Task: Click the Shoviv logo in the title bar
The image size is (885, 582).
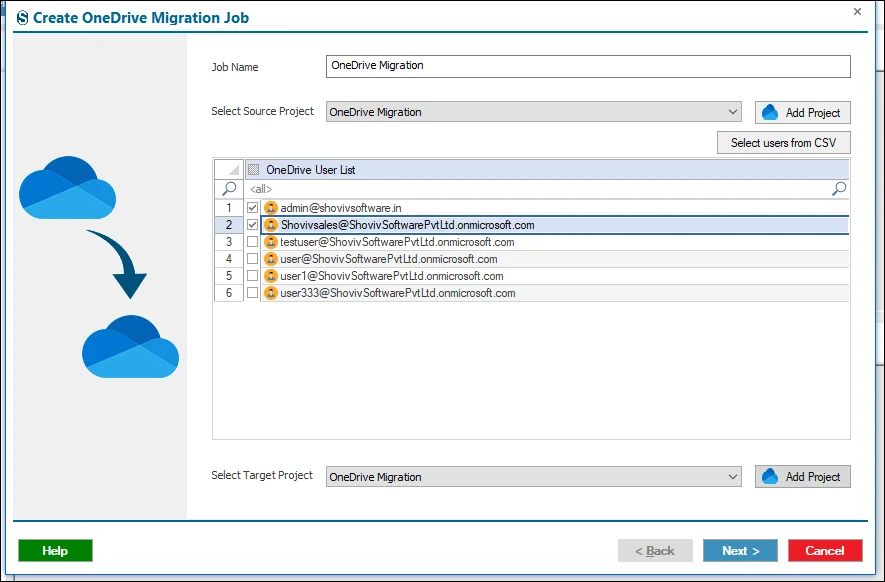Action: pos(22,18)
